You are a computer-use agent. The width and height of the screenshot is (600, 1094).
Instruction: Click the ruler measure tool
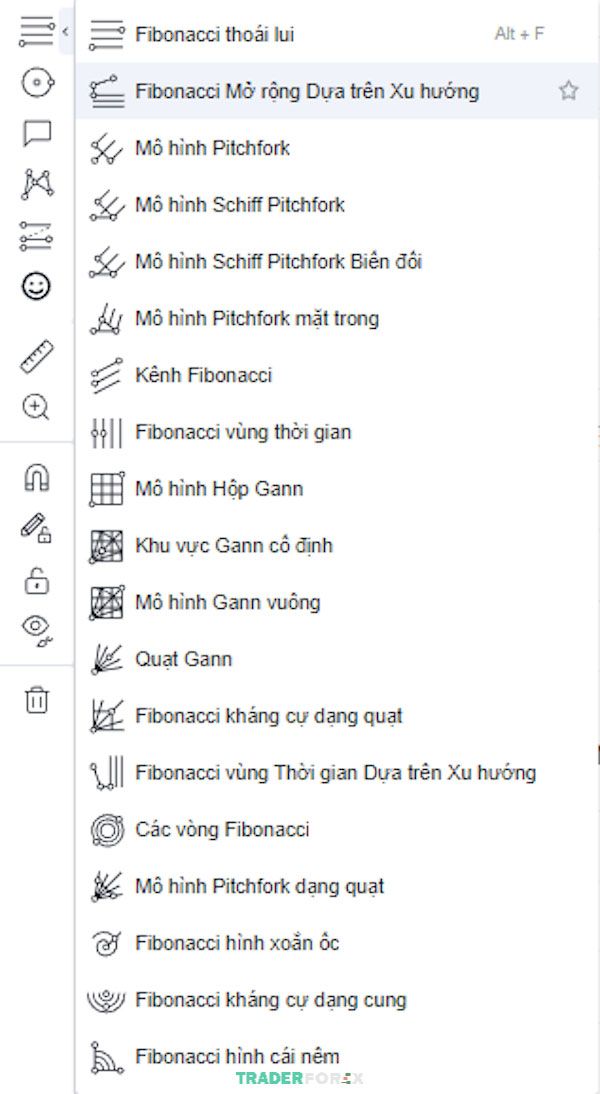tap(37, 357)
